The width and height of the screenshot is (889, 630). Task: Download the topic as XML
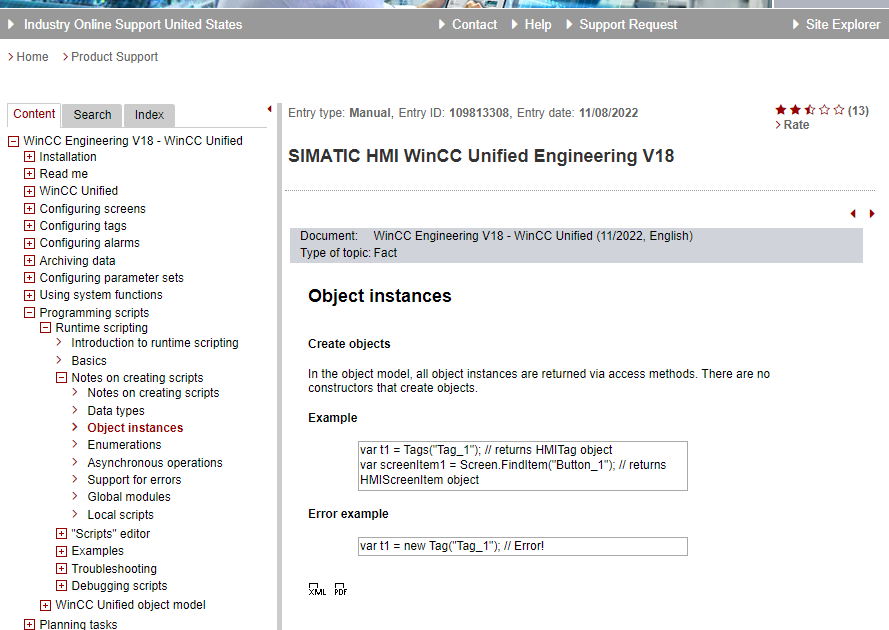click(317, 589)
